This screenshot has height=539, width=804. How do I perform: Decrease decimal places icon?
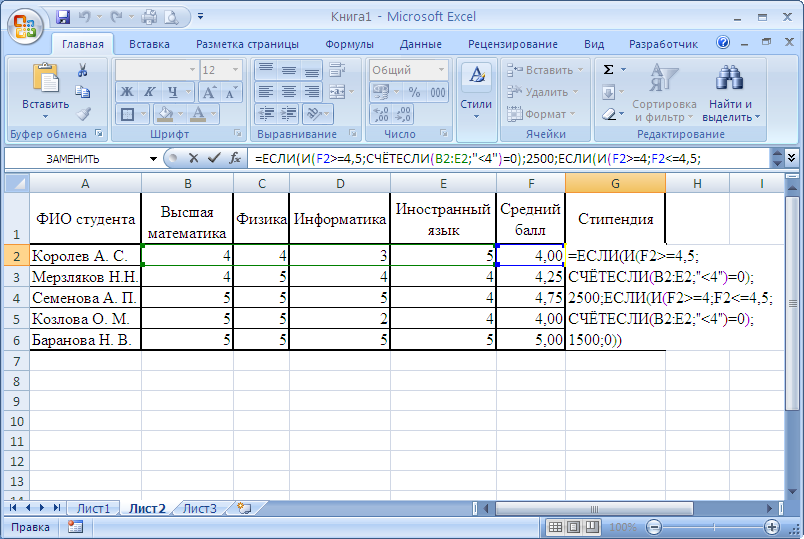[x=404, y=114]
